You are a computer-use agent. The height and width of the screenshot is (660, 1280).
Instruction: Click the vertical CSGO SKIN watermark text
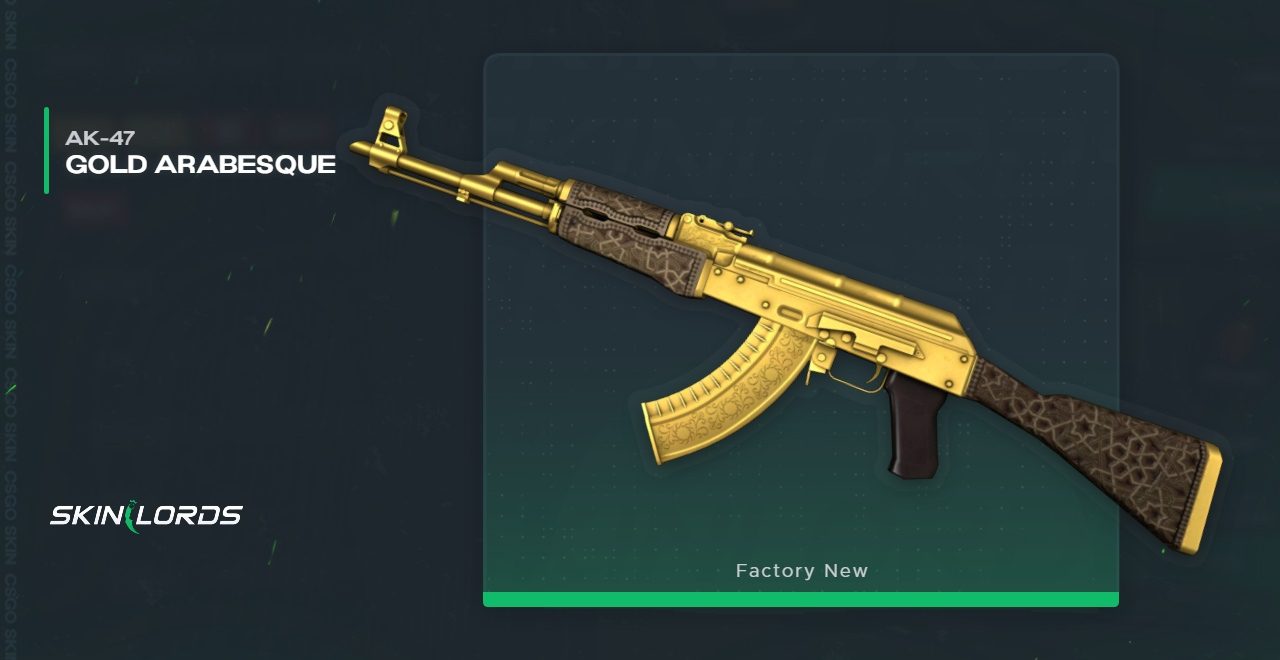tap(10, 330)
